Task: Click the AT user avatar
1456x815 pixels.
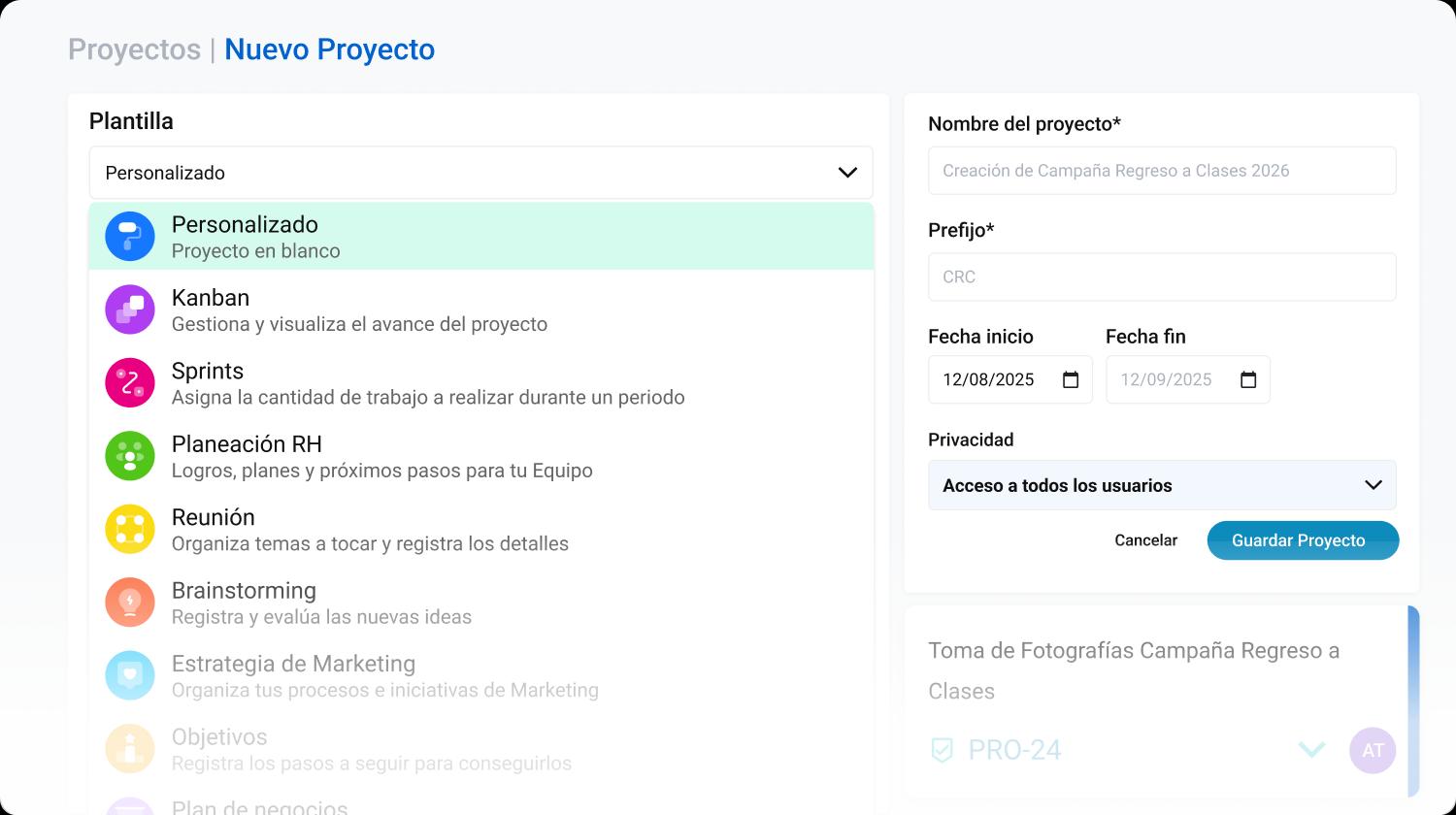Action: (x=1373, y=750)
